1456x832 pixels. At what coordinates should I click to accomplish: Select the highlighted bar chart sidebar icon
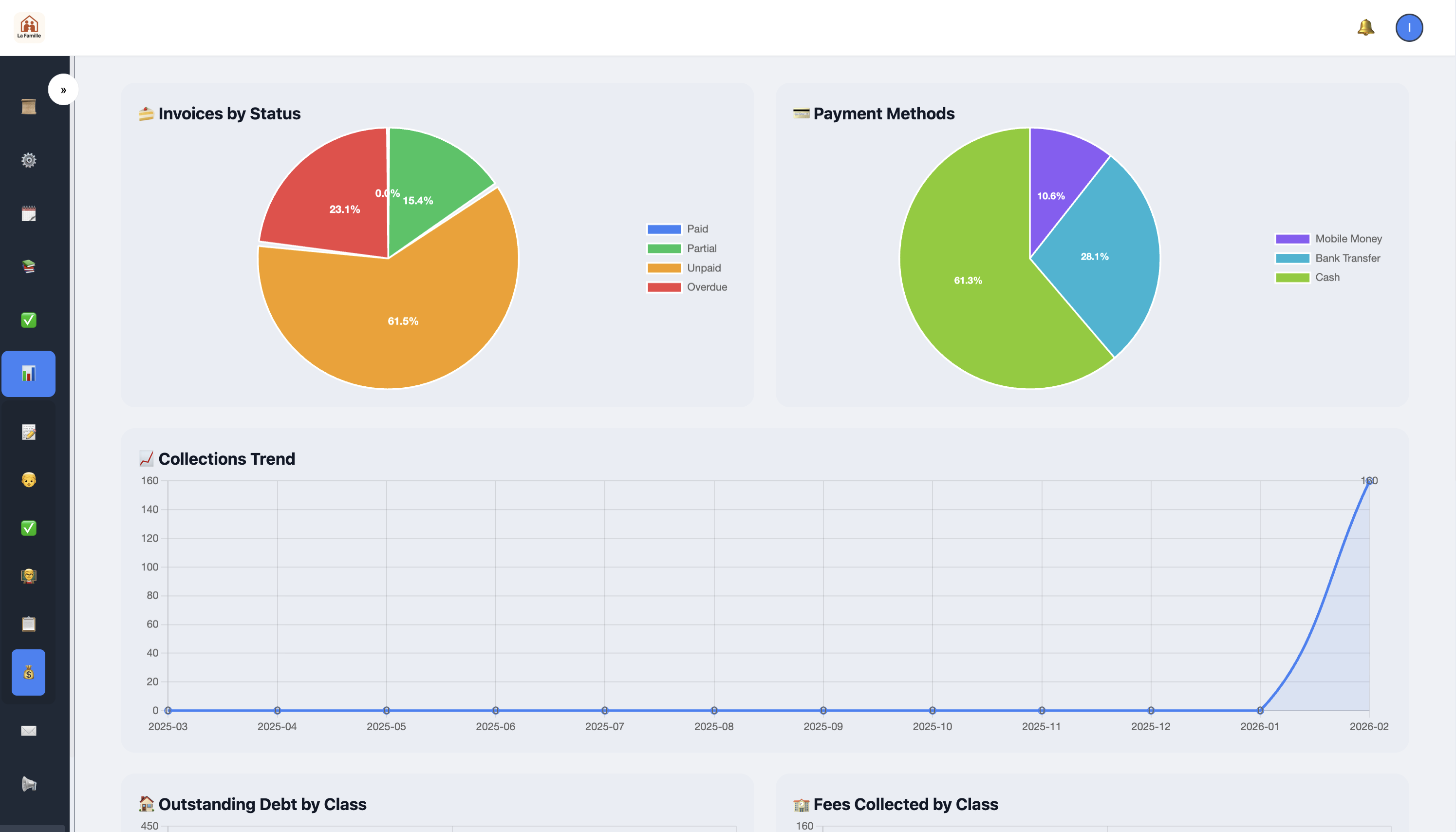[x=29, y=374]
